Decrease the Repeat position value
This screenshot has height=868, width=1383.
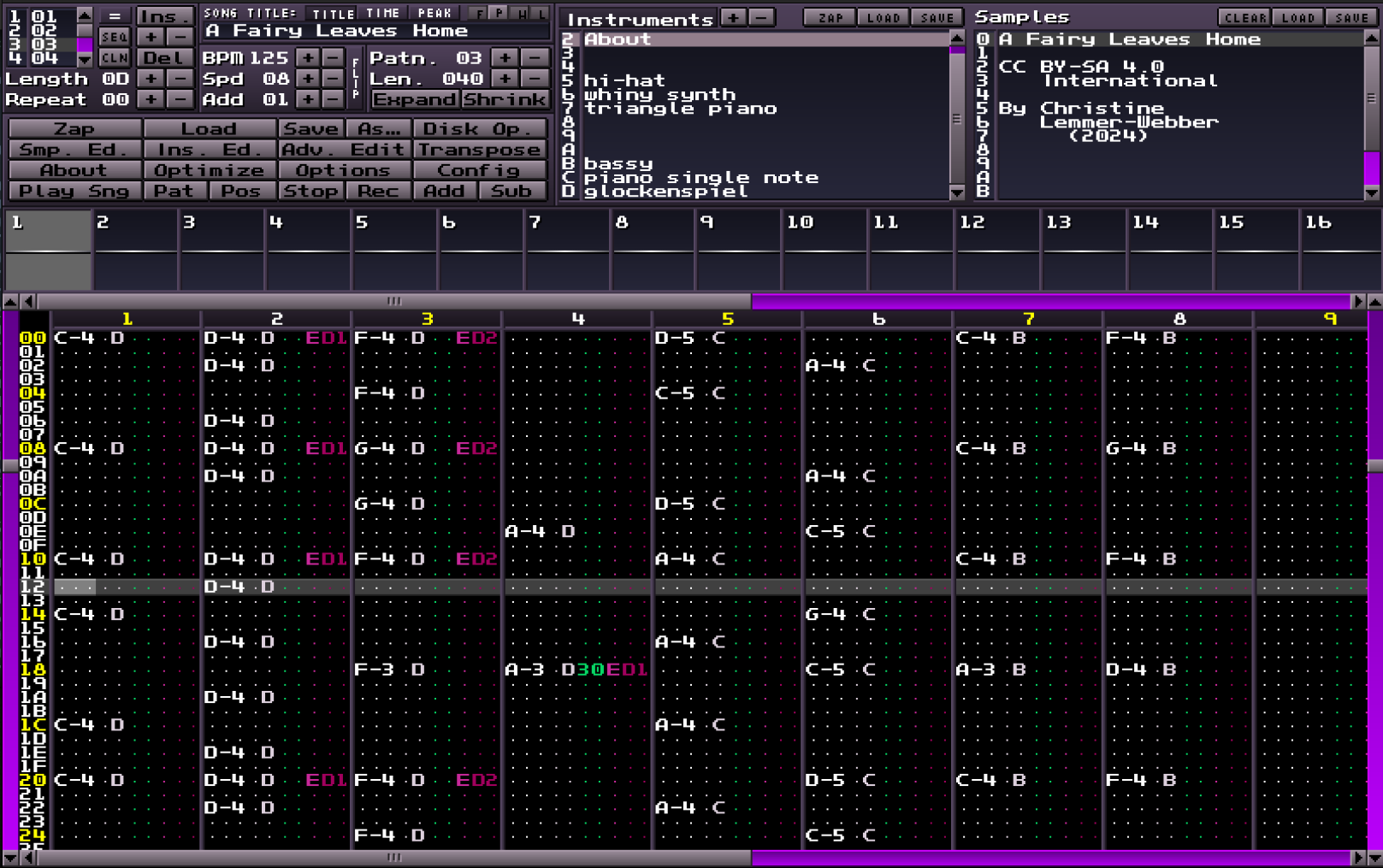point(179,99)
